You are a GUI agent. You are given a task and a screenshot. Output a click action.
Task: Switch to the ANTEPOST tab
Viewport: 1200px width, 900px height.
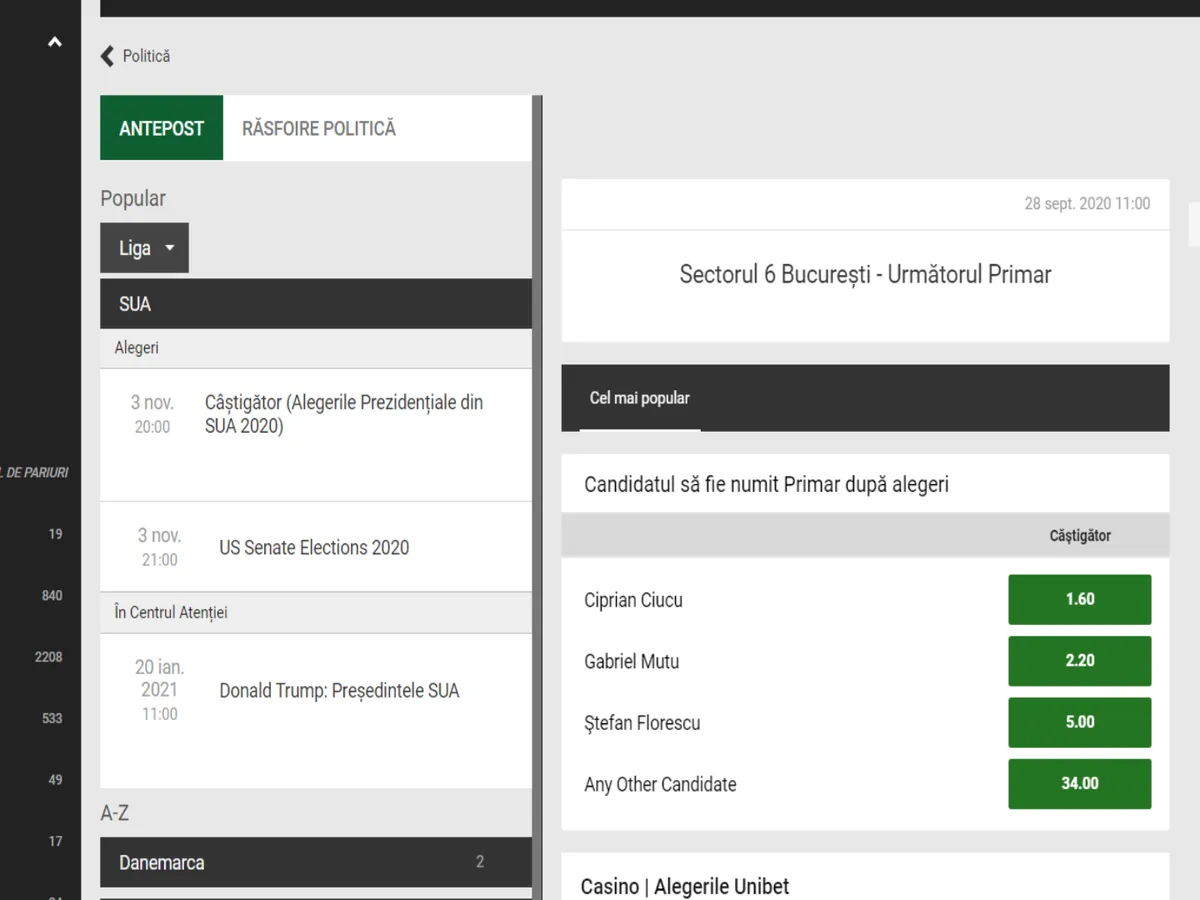coord(161,128)
